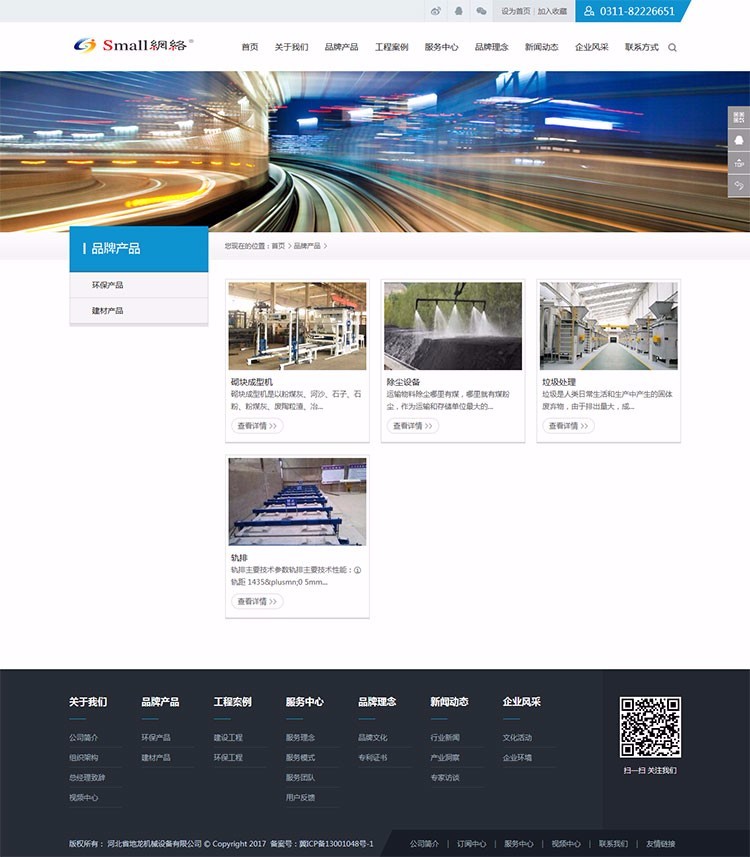Open footer link 总经理致辞
The height and width of the screenshot is (857, 750).
(87, 777)
